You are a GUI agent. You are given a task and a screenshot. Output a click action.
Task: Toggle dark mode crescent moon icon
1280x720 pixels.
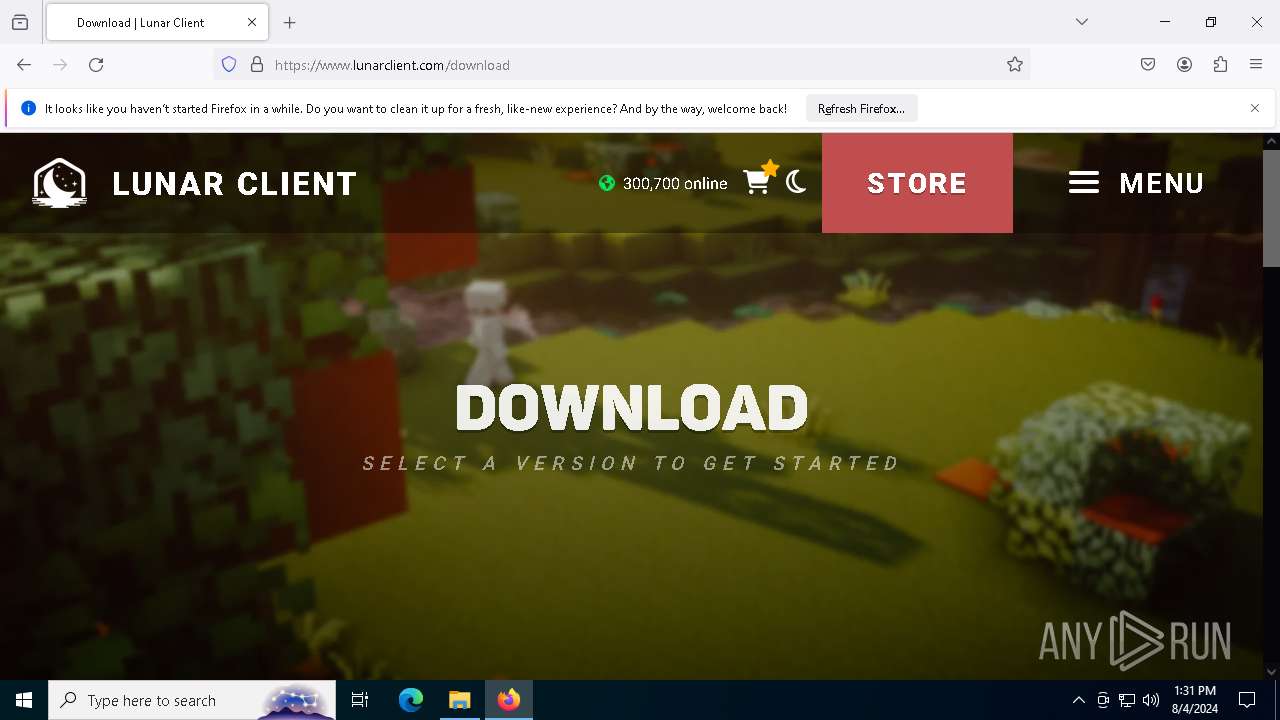coord(796,182)
